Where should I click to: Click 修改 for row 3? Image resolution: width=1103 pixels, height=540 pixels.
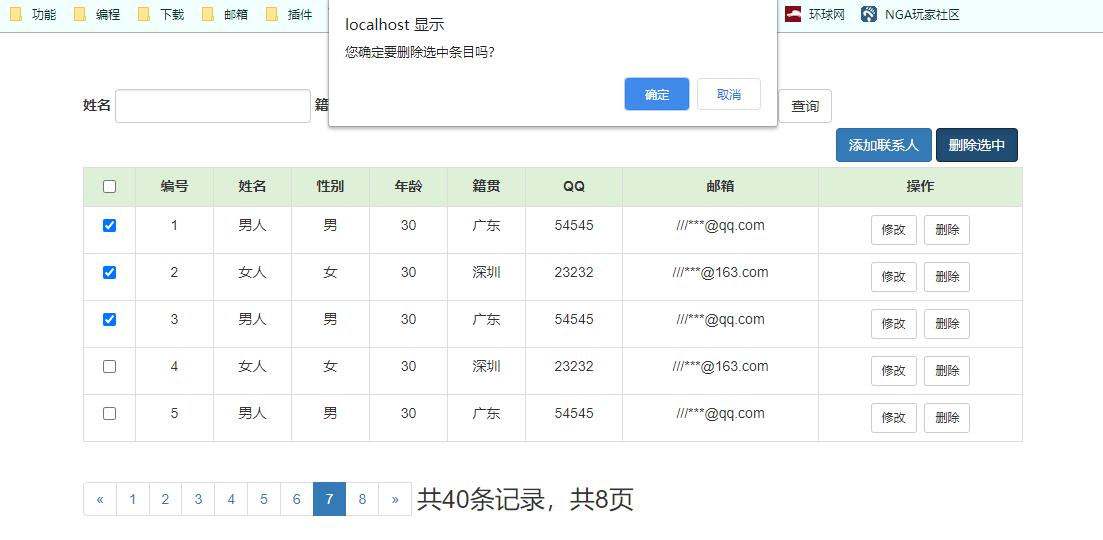click(x=893, y=323)
